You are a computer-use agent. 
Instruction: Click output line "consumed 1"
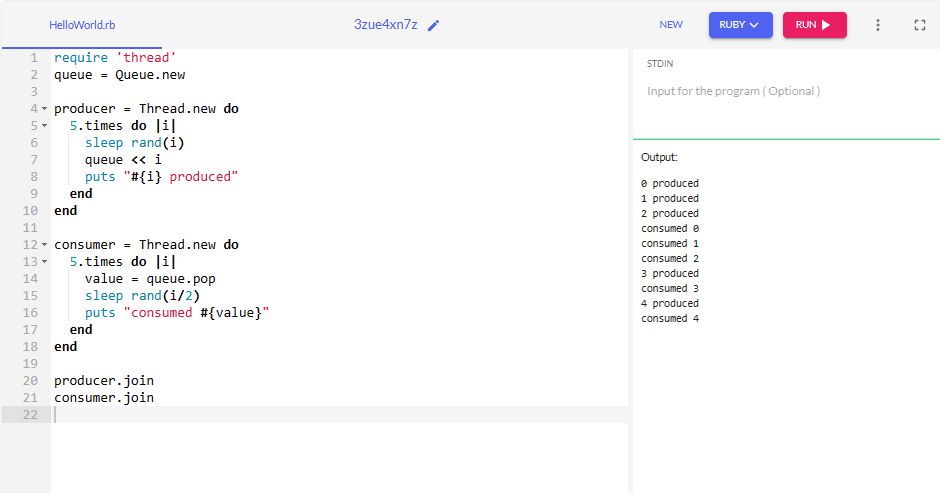coord(670,243)
